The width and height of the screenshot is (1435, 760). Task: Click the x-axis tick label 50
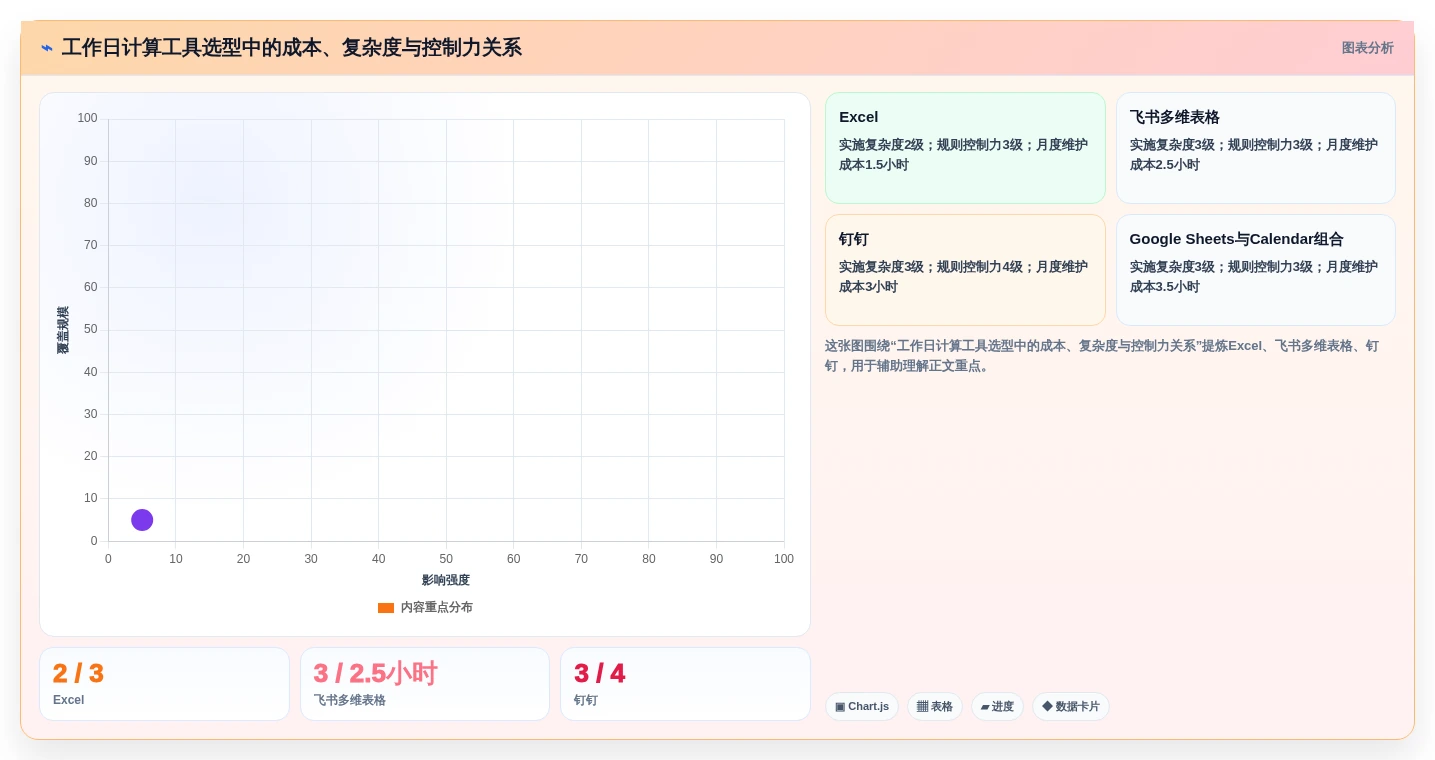(x=446, y=559)
